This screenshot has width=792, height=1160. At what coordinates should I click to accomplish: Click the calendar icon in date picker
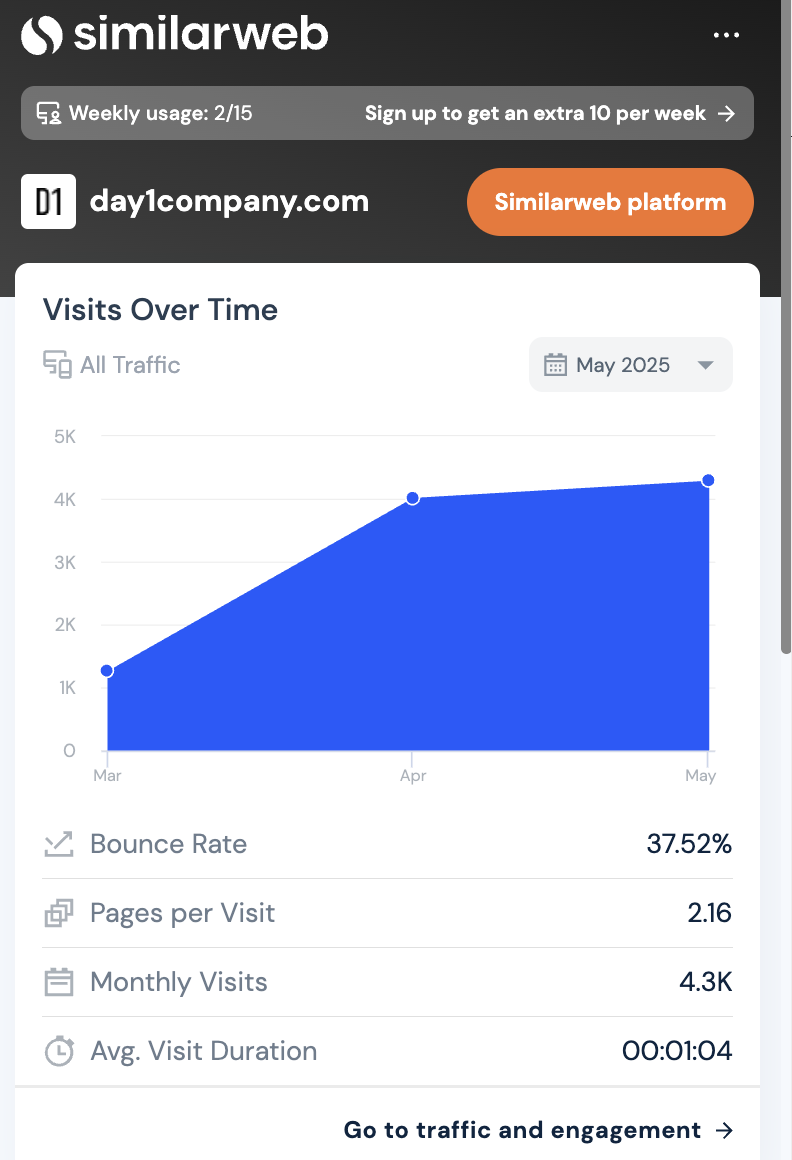tap(555, 365)
